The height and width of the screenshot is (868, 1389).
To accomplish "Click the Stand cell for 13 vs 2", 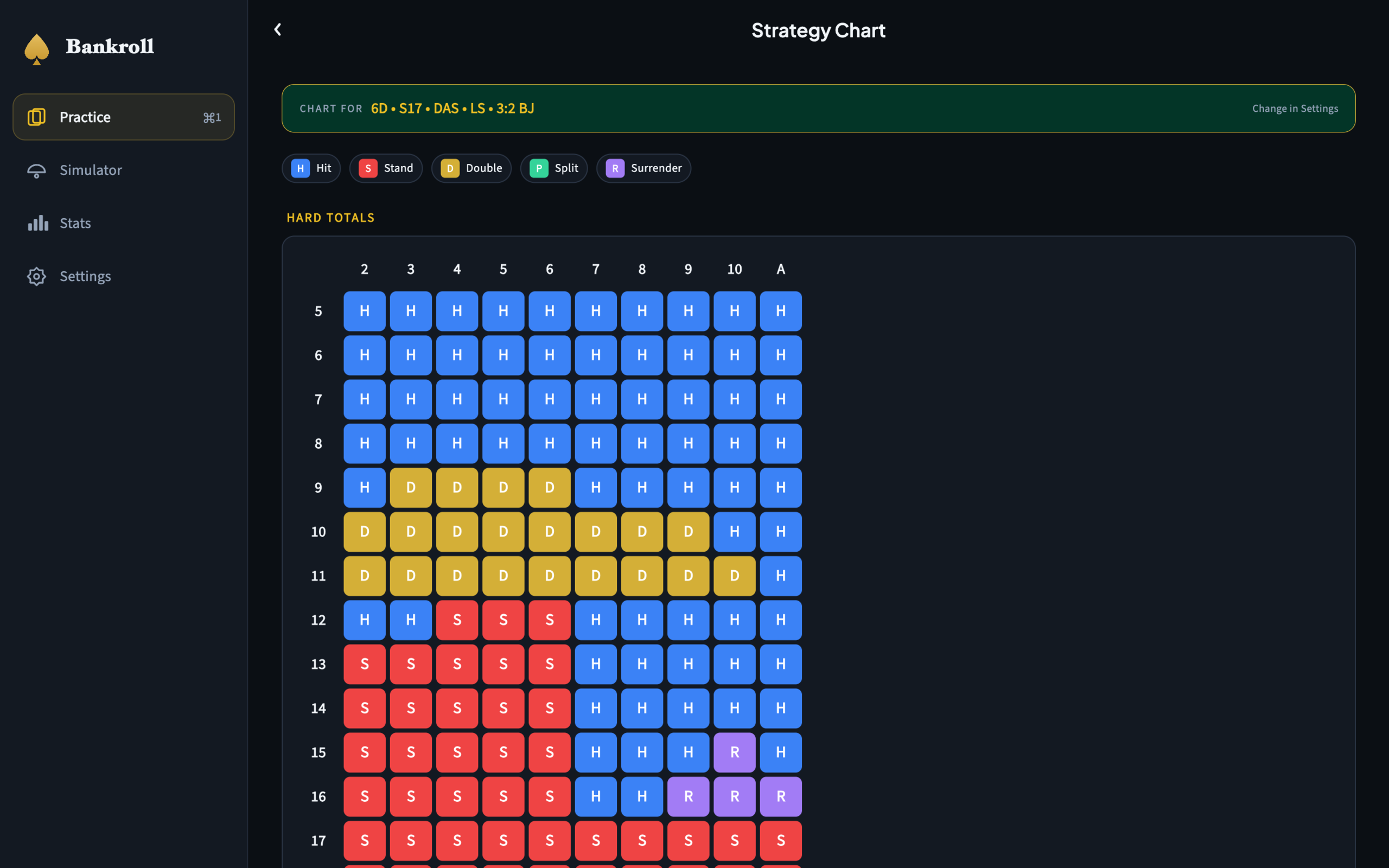I will [x=365, y=665].
